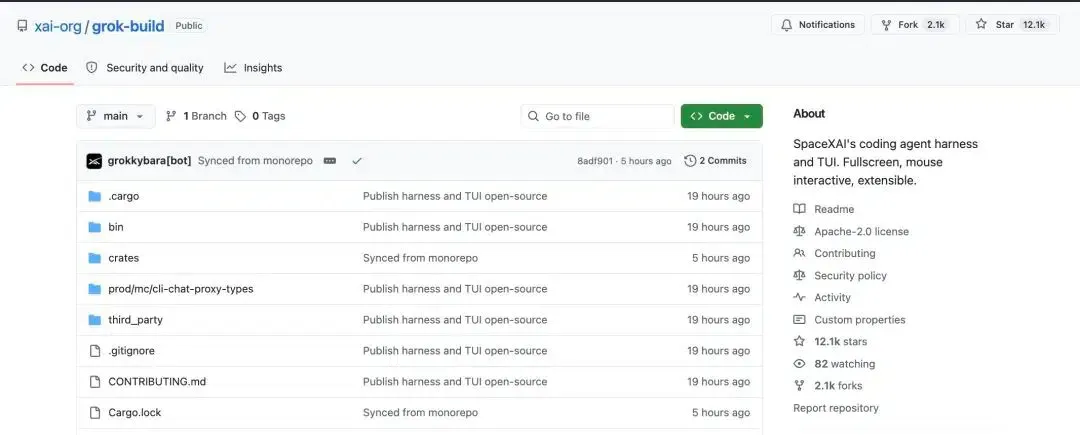The width and height of the screenshot is (1080, 435).
Task: Open the prod/mc/cli-chat-proxy-types folder
Action: pos(180,289)
